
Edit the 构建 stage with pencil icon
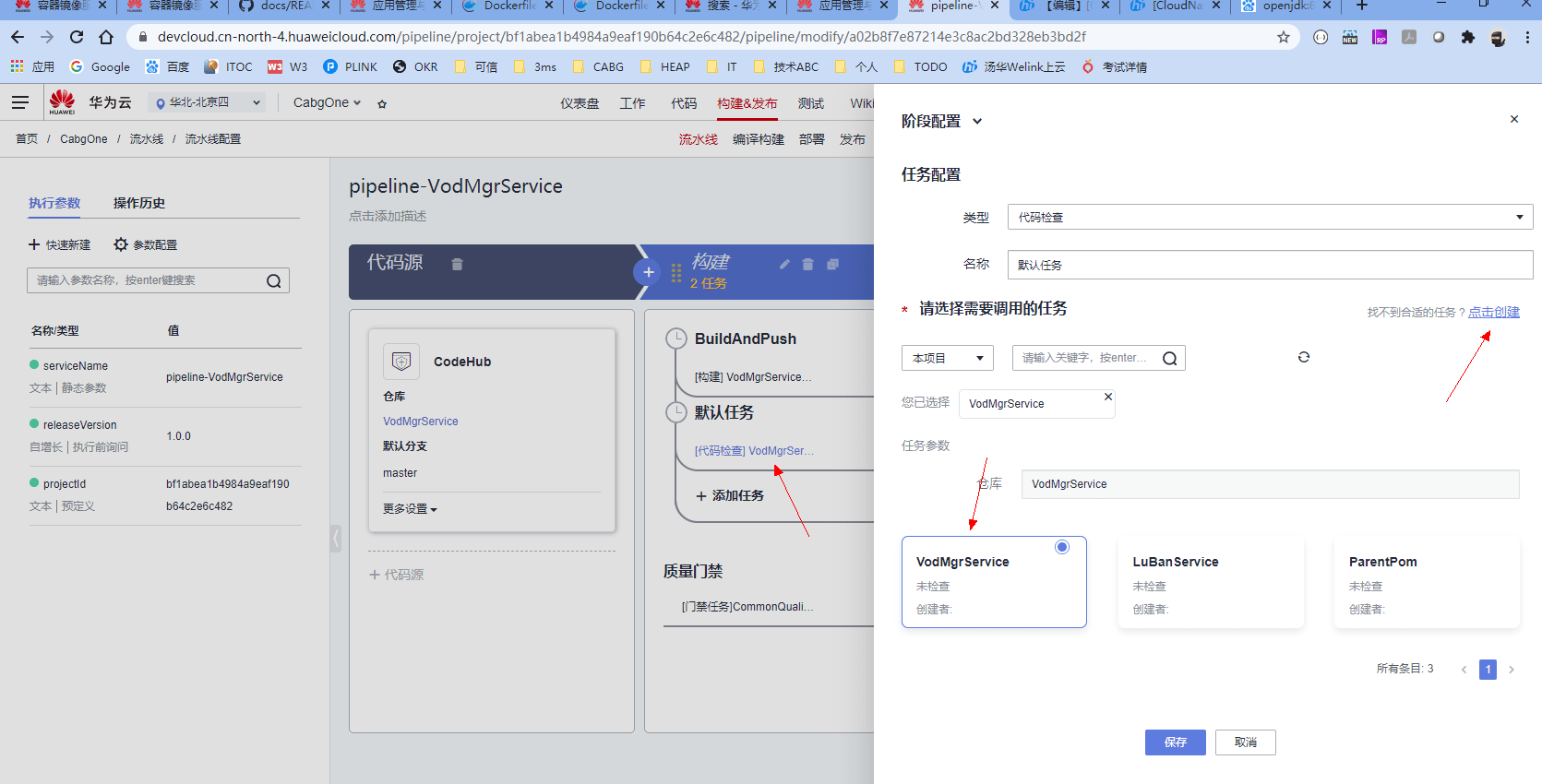tap(784, 264)
